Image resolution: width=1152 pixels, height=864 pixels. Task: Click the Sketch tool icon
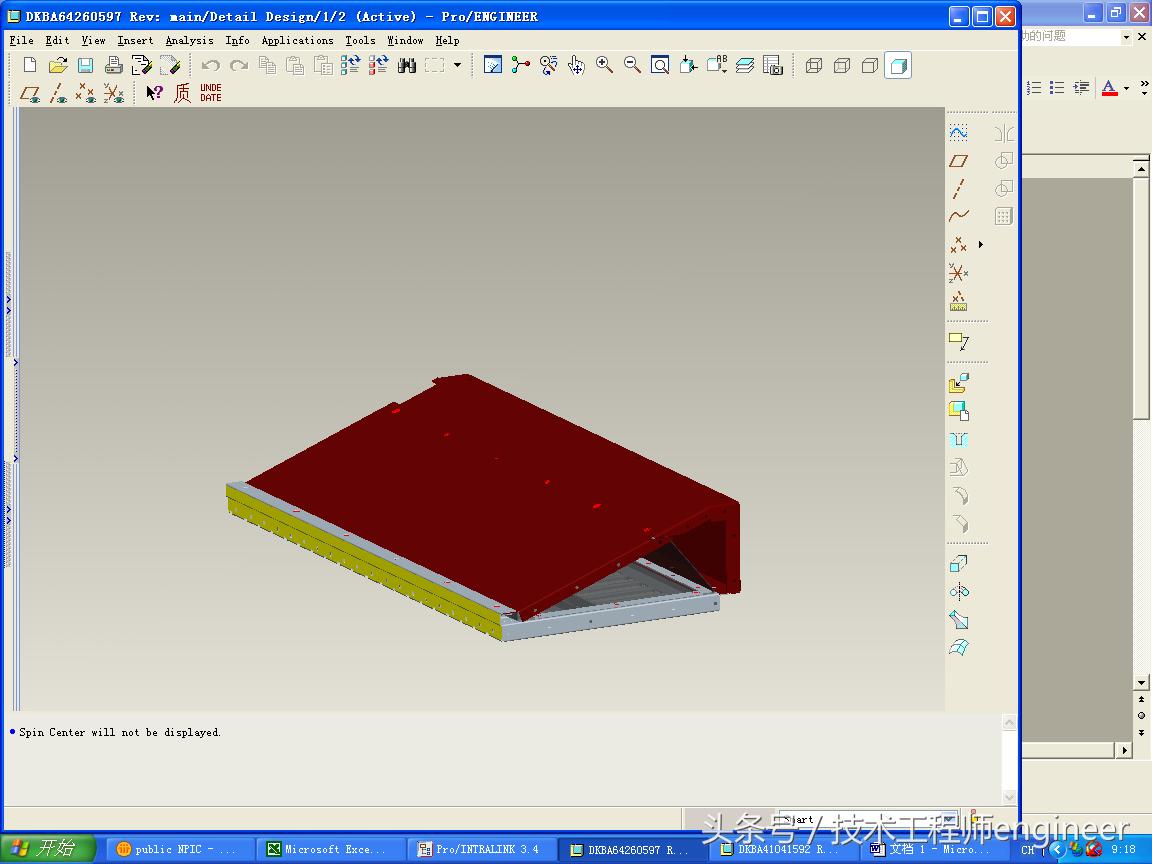959,132
